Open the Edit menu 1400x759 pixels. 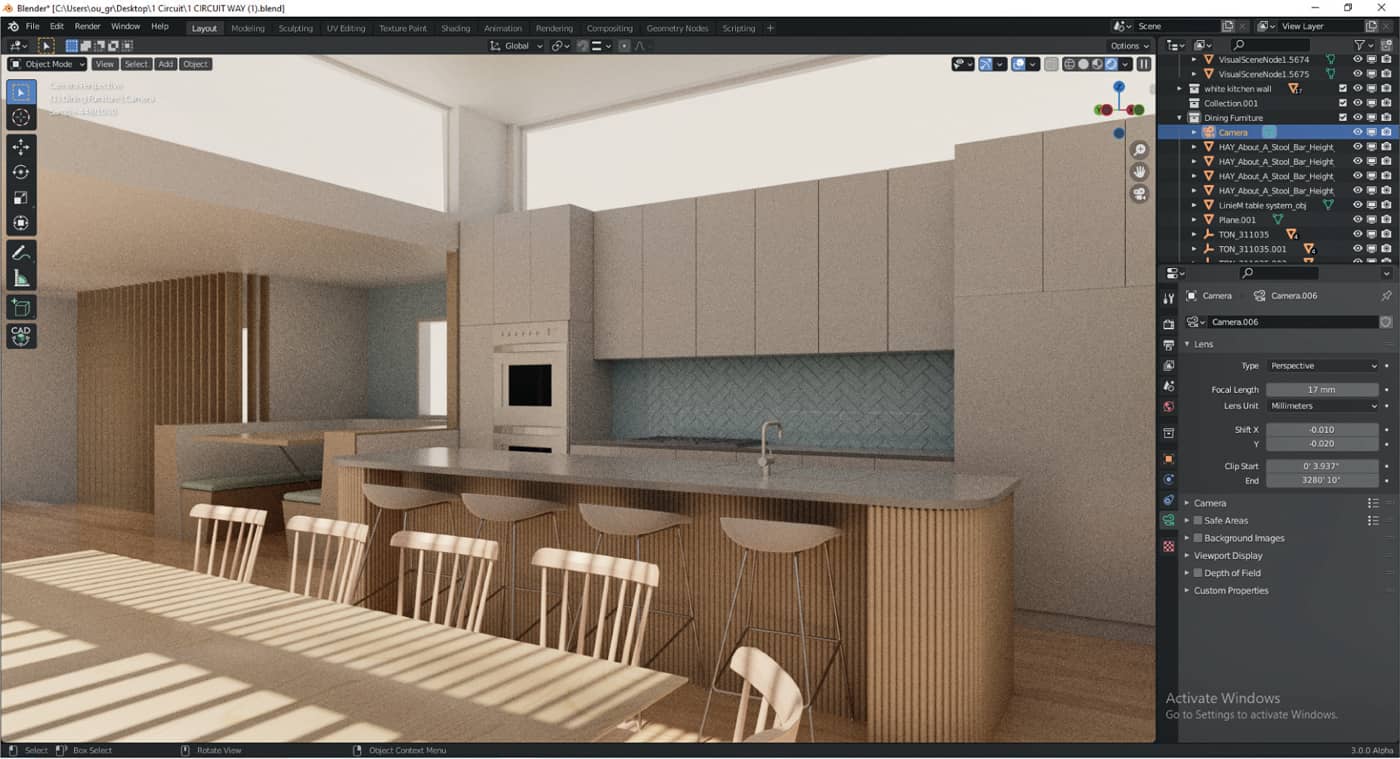click(57, 26)
